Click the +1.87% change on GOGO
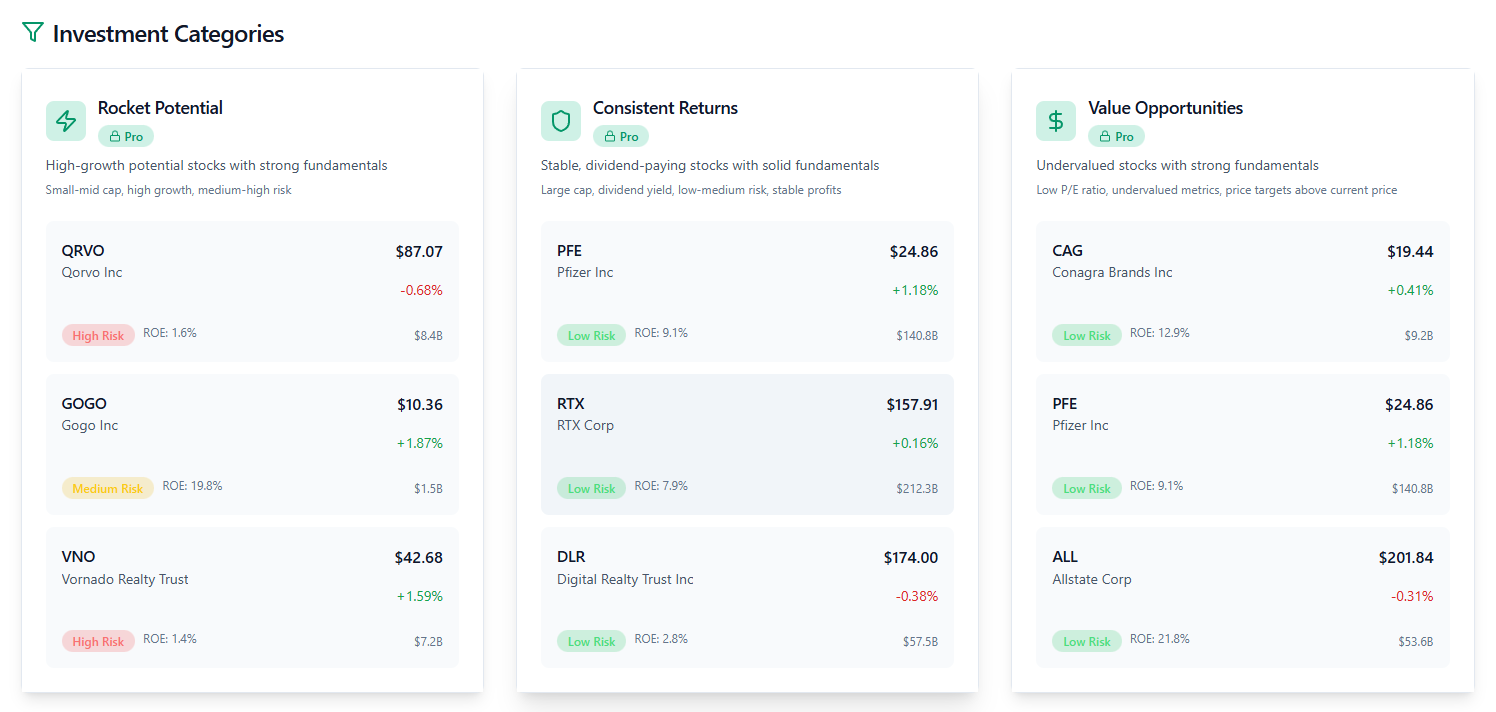 pos(420,443)
